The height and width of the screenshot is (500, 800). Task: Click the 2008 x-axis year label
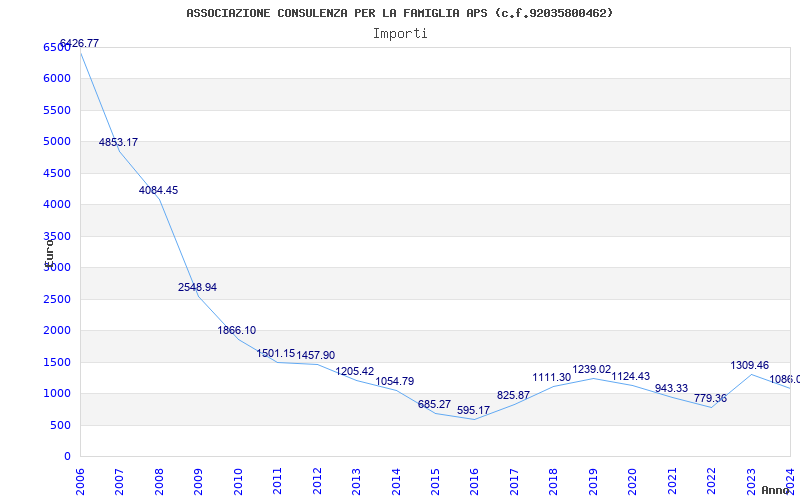pos(159,481)
